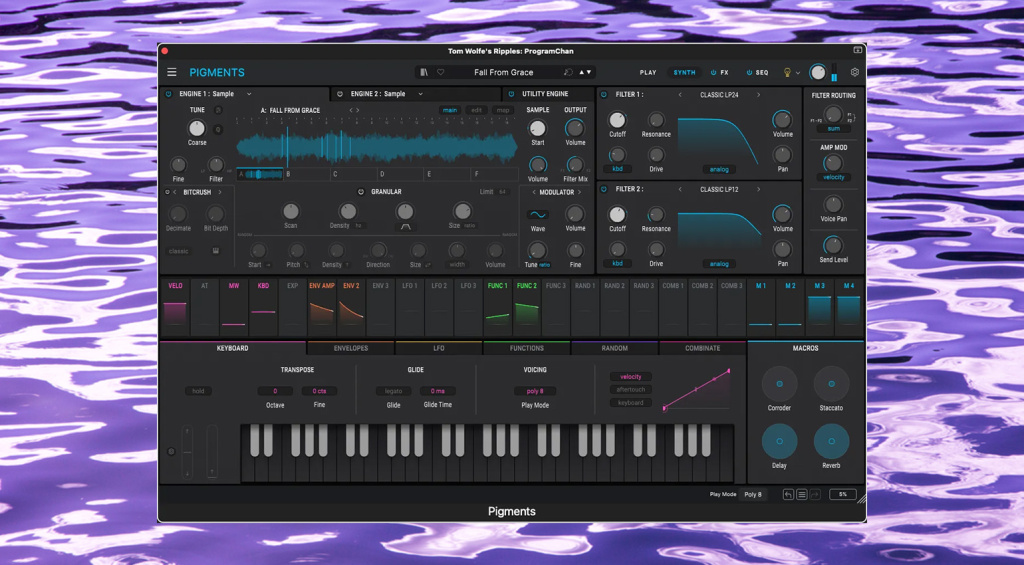1024x565 pixels.
Task: Open the FUNCTIONS tab
Action: click(x=526, y=348)
